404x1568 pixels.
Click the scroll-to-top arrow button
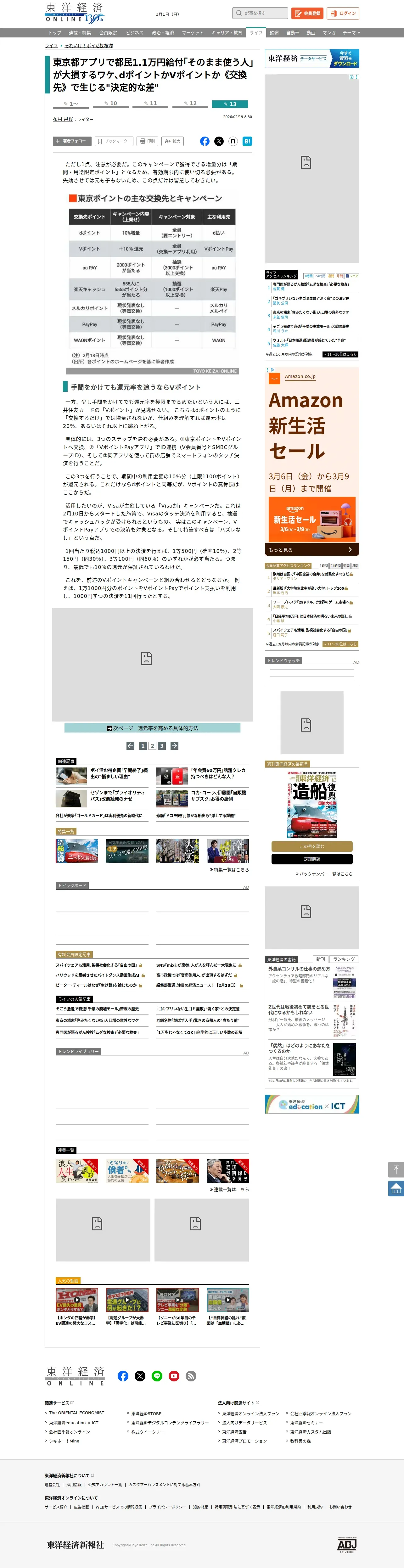(x=396, y=1169)
